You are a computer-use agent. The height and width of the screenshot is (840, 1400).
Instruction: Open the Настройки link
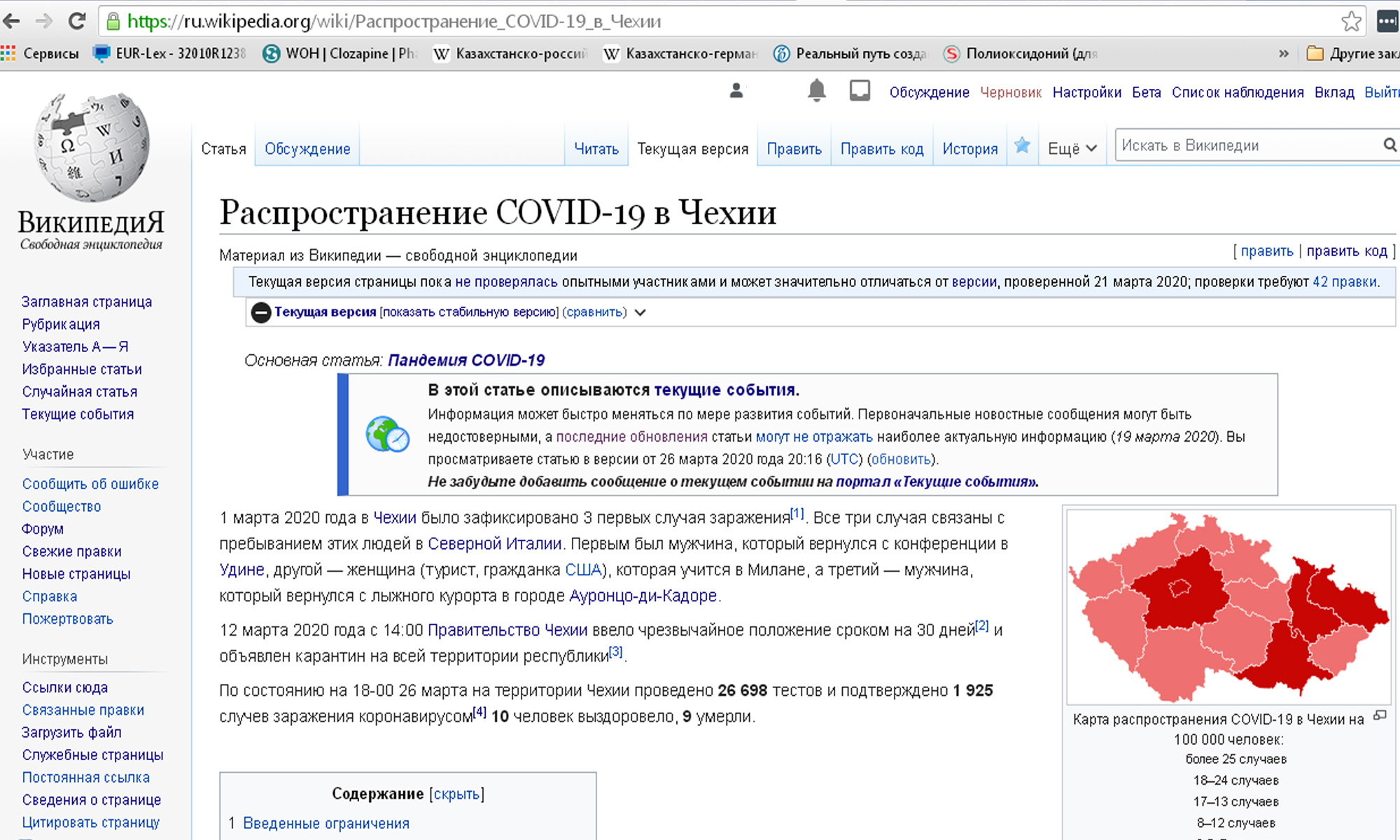point(1087,92)
